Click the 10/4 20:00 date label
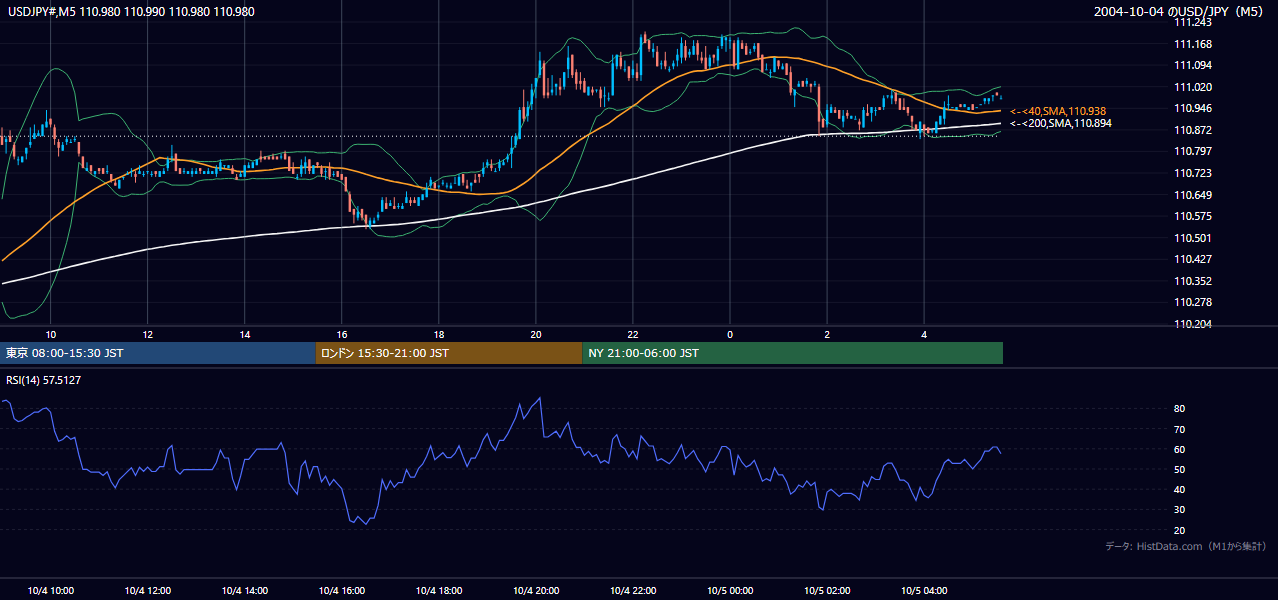The width and height of the screenshot is (1278, 600). 536,591
